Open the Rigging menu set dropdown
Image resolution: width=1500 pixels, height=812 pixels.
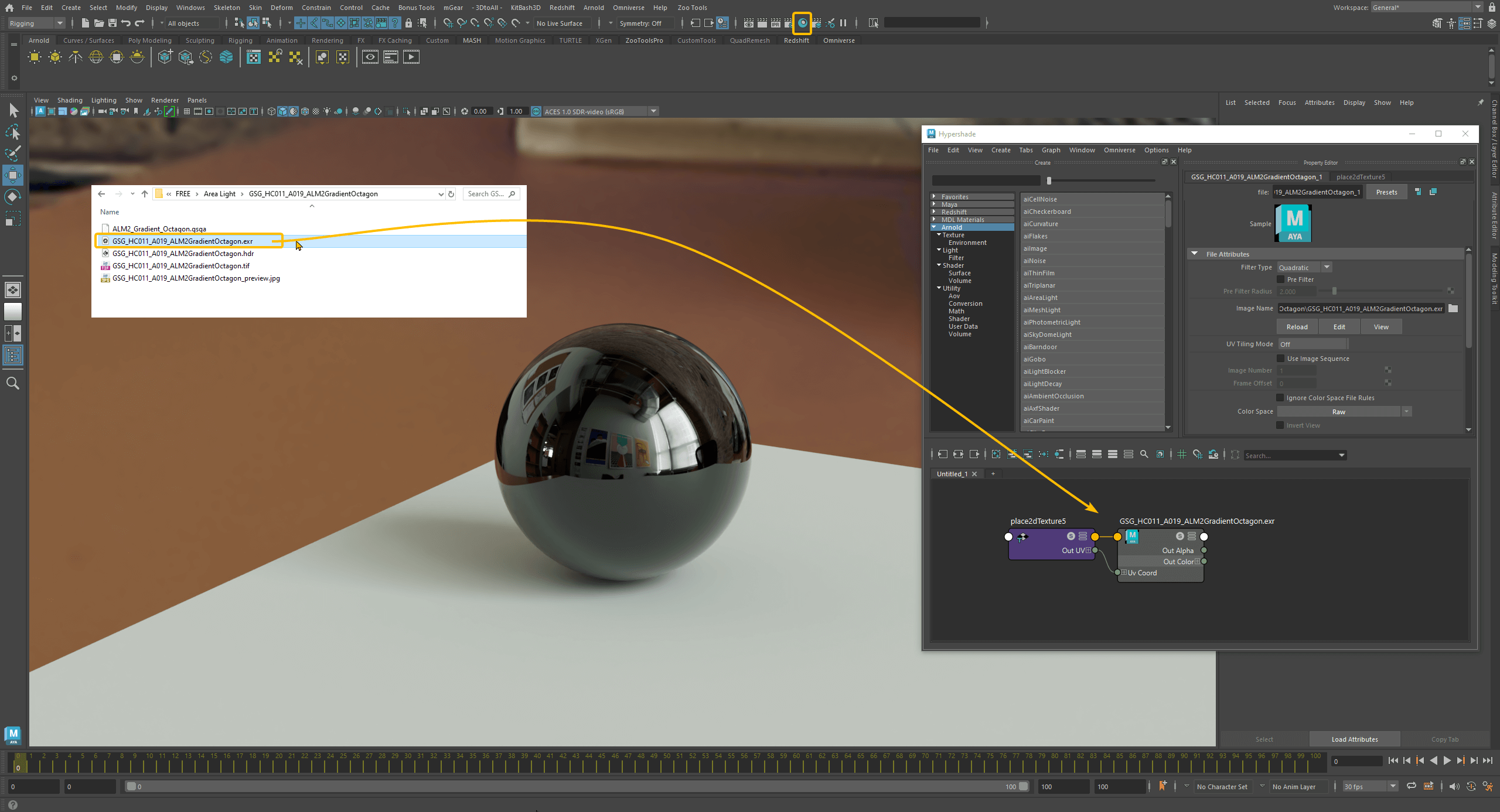(x=36, y=23)
